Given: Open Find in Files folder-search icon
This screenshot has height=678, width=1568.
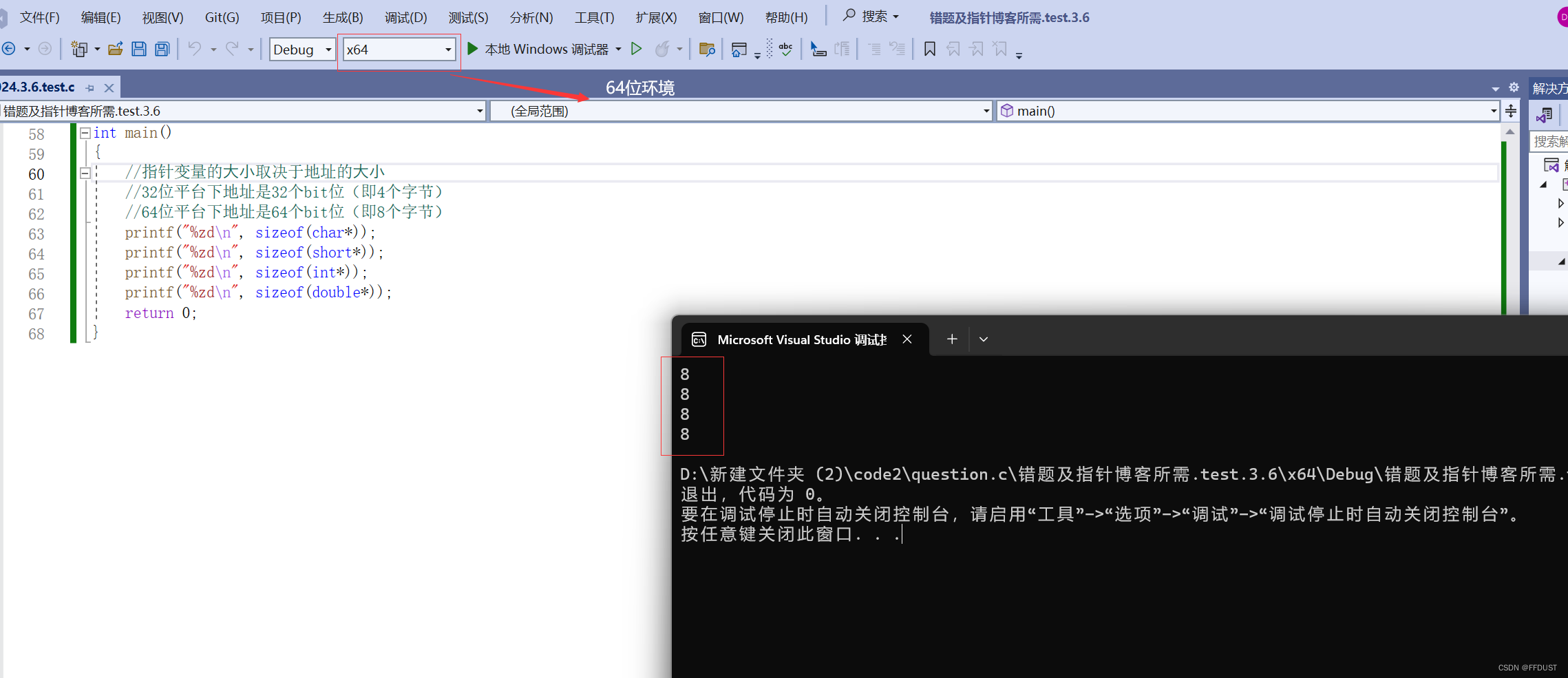Looking at the screenshot, I should 707,49.
